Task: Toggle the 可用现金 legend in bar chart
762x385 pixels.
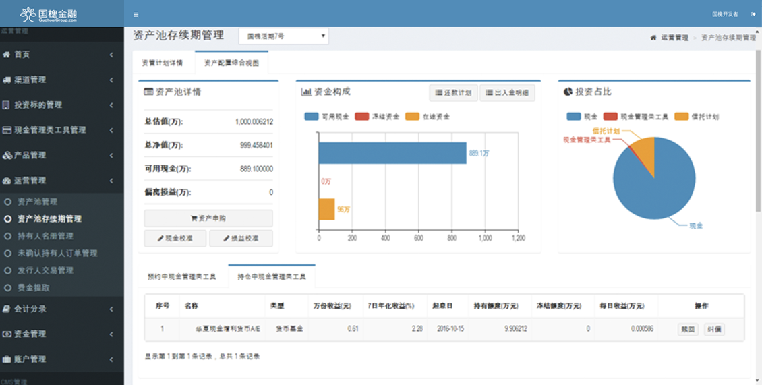Action: click(327, 117)
